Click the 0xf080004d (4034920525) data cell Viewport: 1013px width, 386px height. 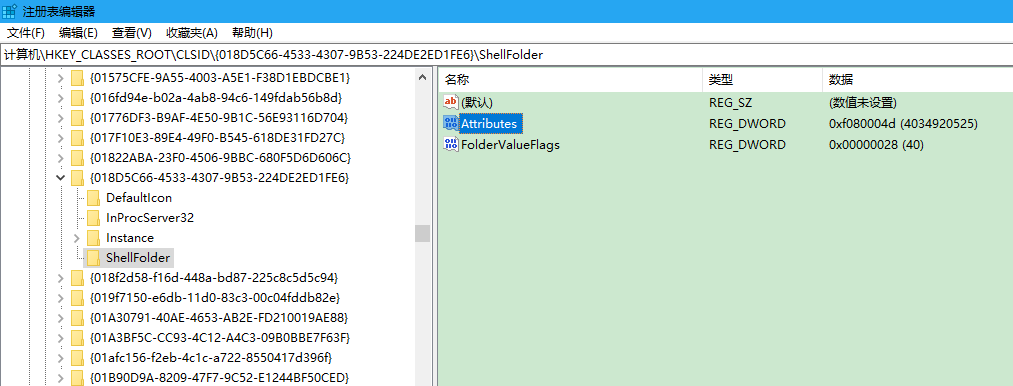pyautogui.click(x=903, y=123)
